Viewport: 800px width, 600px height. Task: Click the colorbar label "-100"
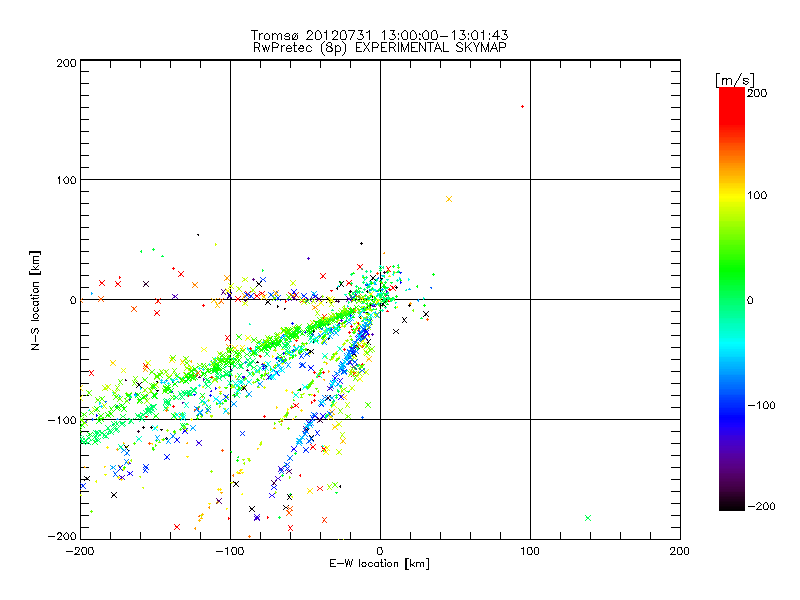click(761, 405)
